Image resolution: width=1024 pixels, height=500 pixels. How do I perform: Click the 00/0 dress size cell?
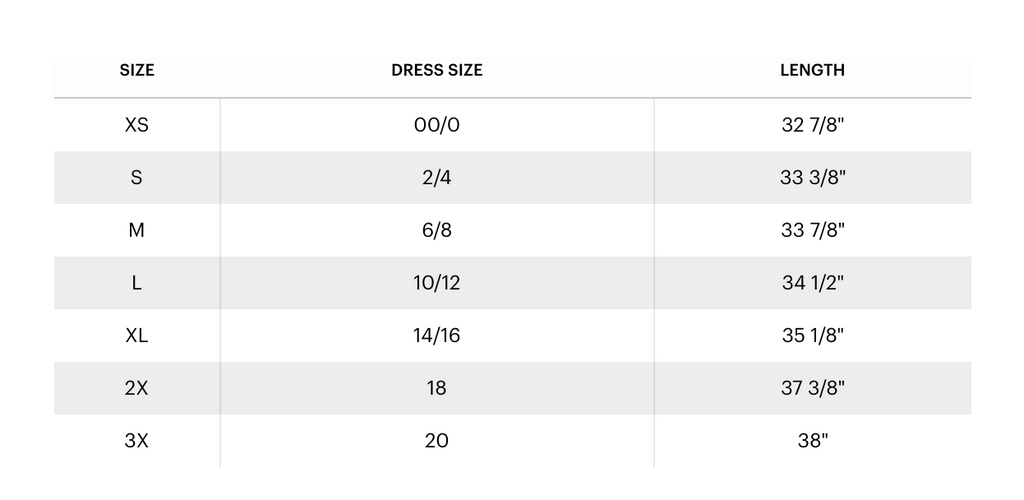tap(437, 125)
